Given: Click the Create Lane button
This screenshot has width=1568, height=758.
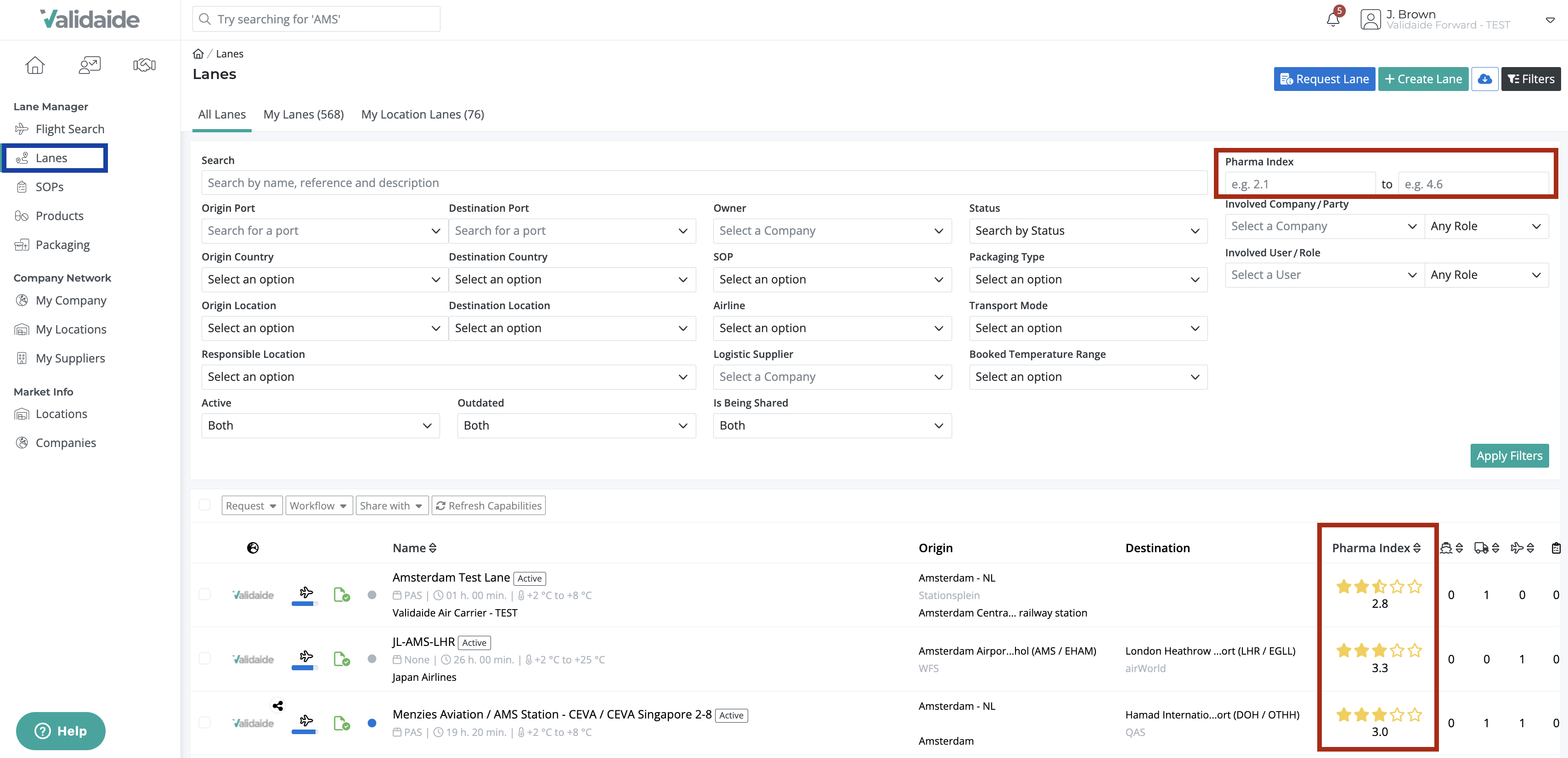Looking at the screenshot, I should [x=1423, y=79].
